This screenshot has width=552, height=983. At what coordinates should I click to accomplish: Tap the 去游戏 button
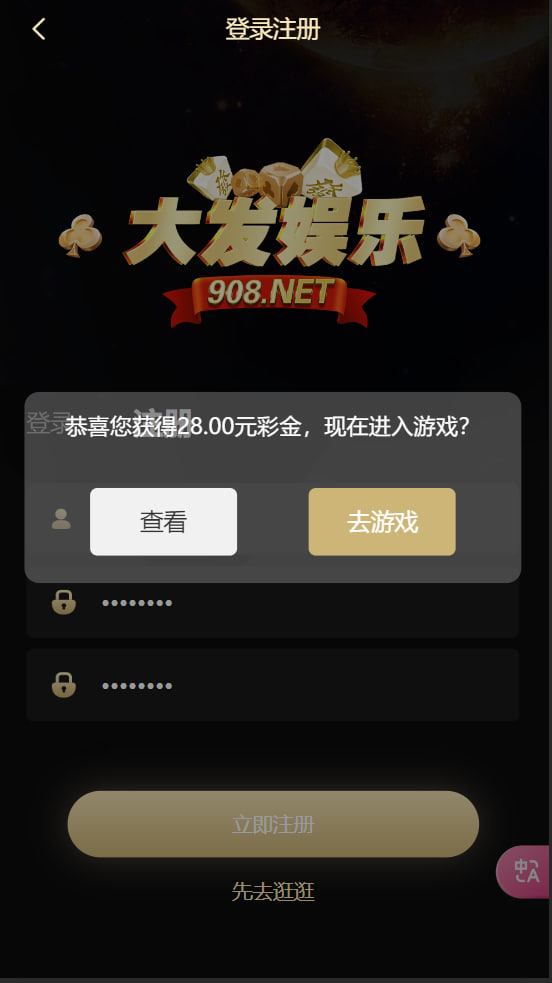pos(382,522)
